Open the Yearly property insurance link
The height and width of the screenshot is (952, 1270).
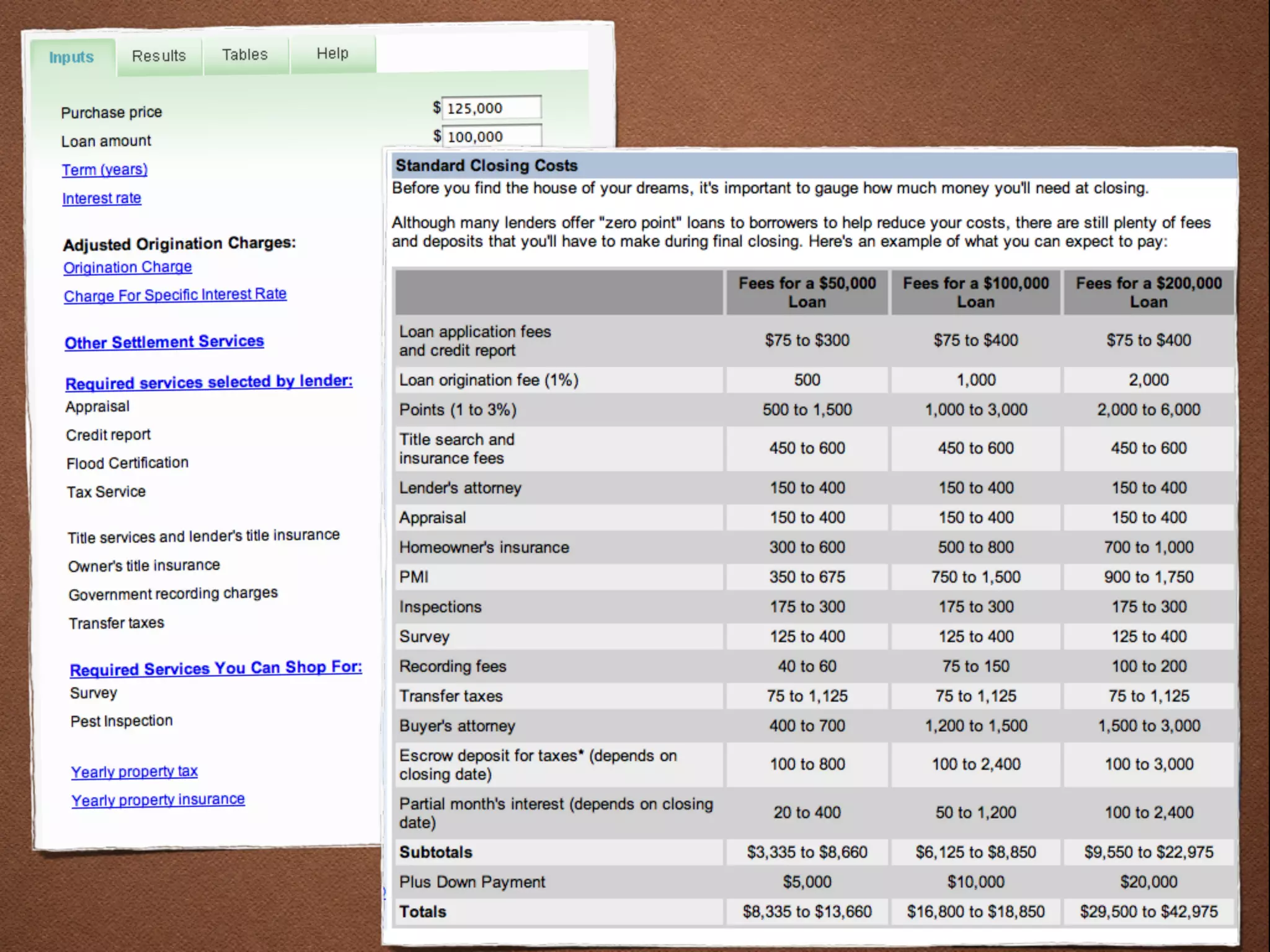pyautogui.click(x=158, y=800)
